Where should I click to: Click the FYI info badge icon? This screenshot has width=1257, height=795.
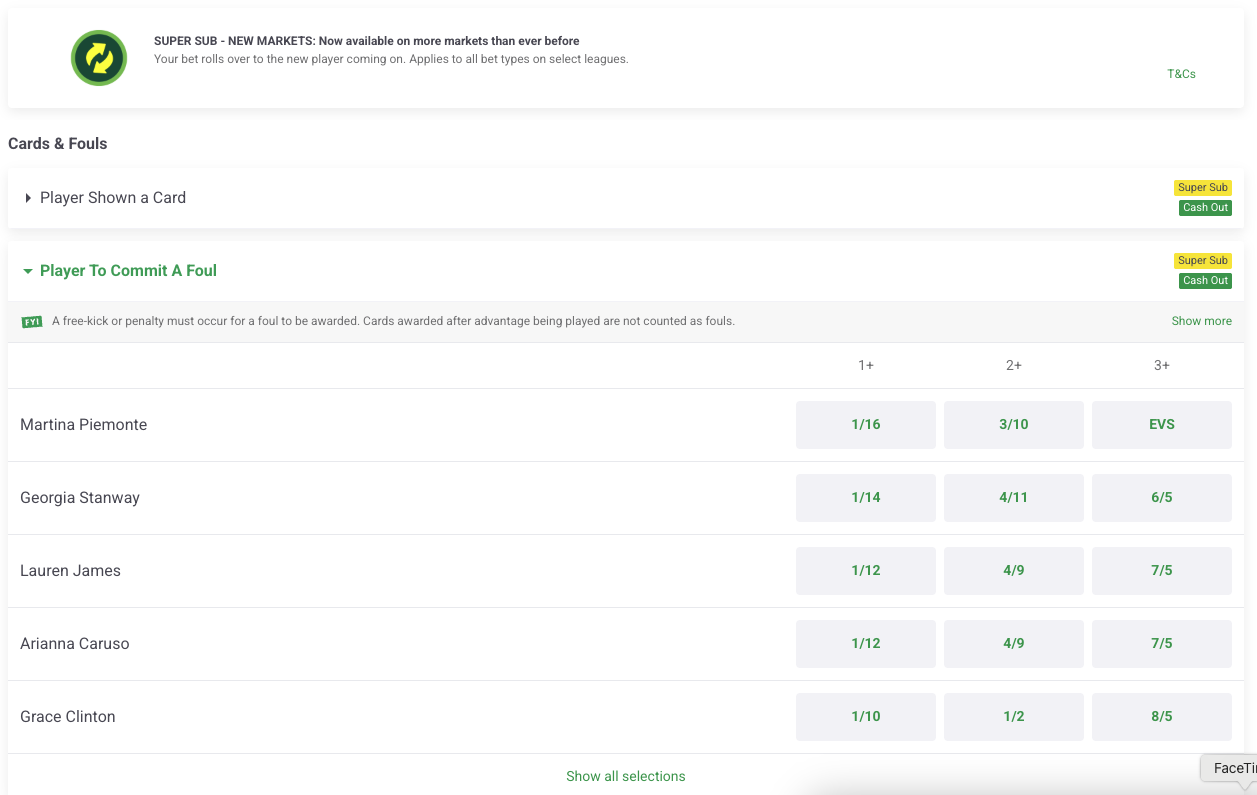pos(32,322)
